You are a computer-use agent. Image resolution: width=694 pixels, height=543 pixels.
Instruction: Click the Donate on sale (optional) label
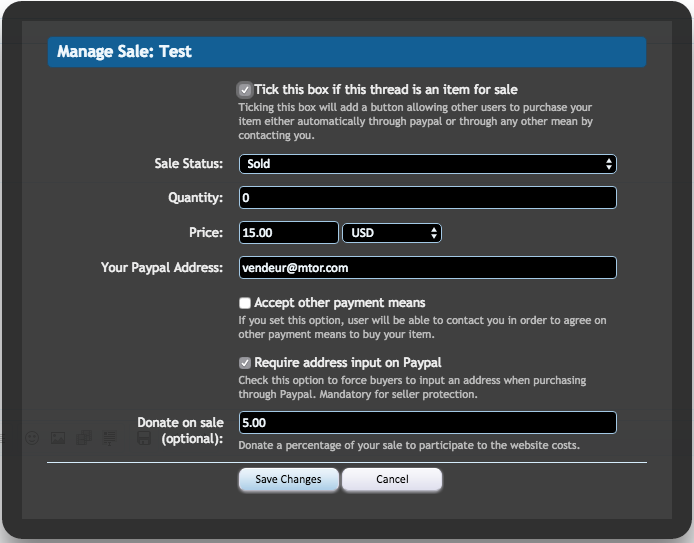(x=180, y=431)
